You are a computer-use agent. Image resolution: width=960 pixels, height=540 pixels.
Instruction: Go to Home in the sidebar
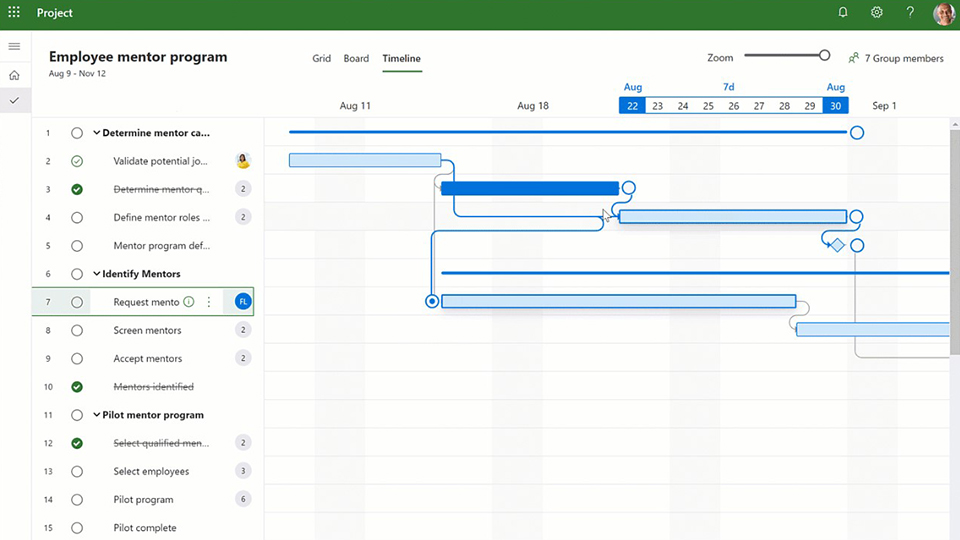click(x=14, y=75)
